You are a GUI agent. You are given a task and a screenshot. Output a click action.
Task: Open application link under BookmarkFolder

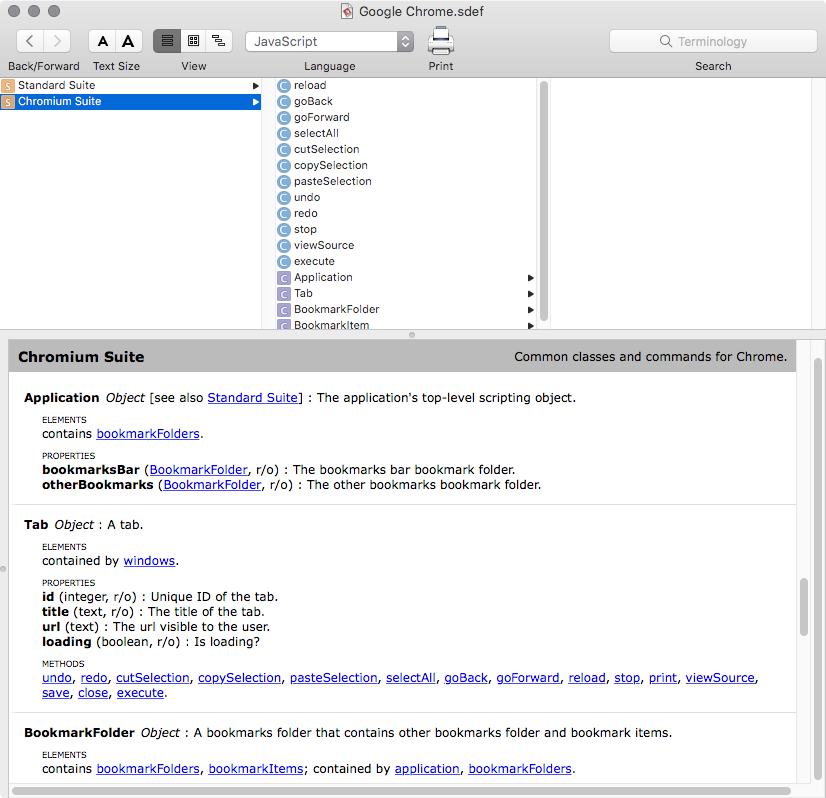pos(427,769)
